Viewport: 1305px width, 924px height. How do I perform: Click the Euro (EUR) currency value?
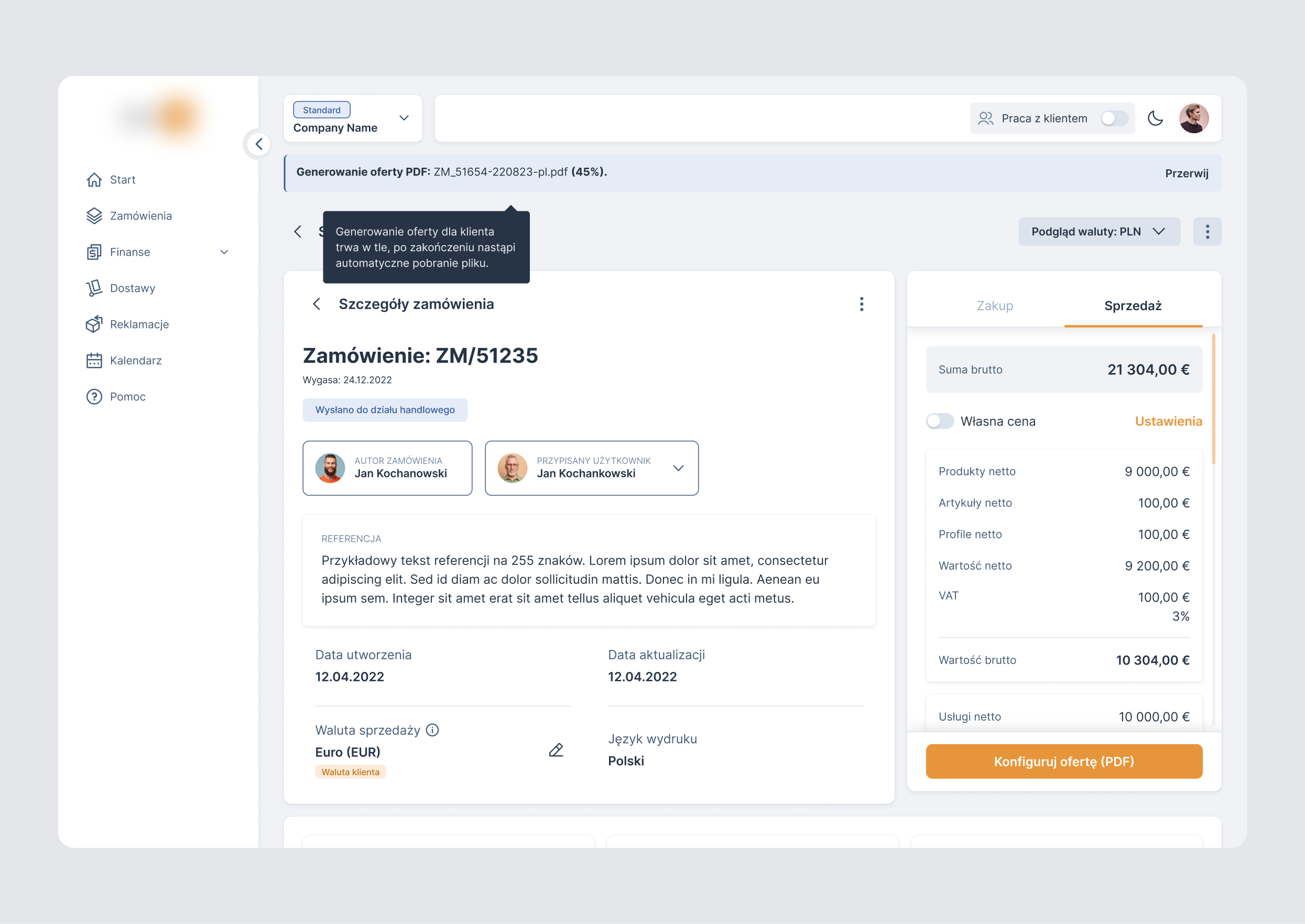click(348, 752)
